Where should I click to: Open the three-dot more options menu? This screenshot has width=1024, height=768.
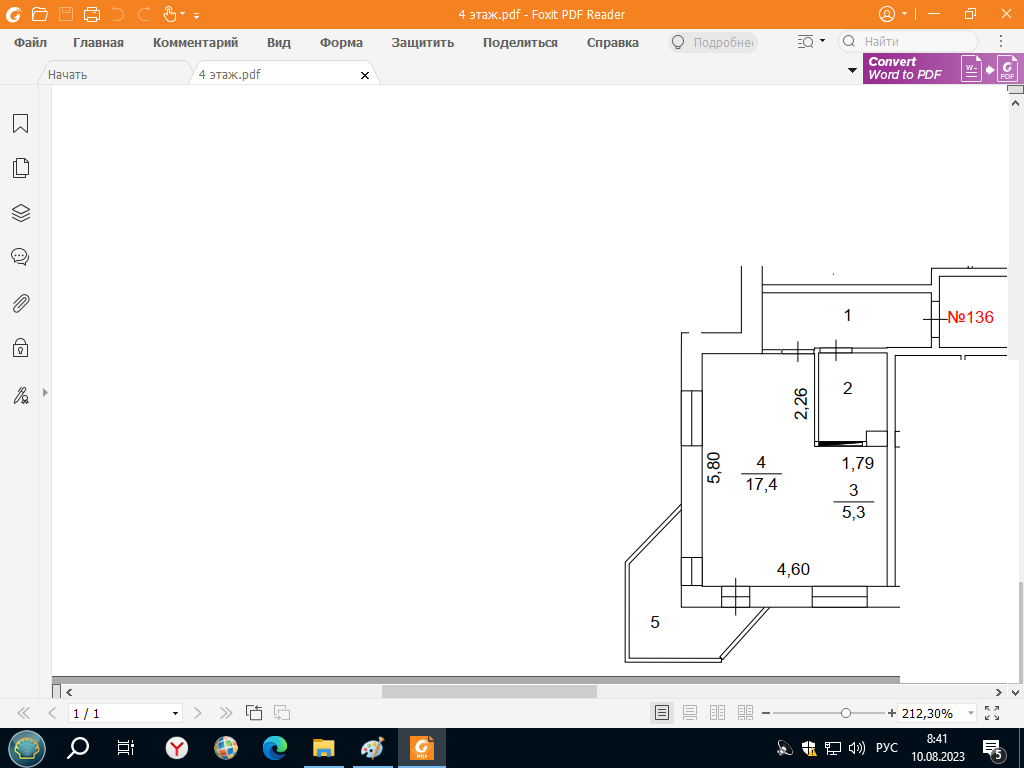pos(1000,41)
